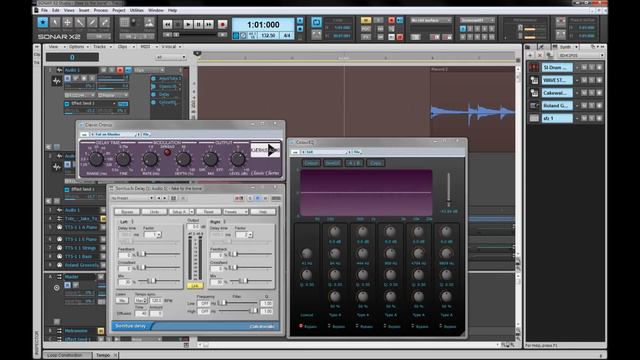Screen dimensions: 640x360
Task: Open the Edit menu
Action: pos(56,10)
